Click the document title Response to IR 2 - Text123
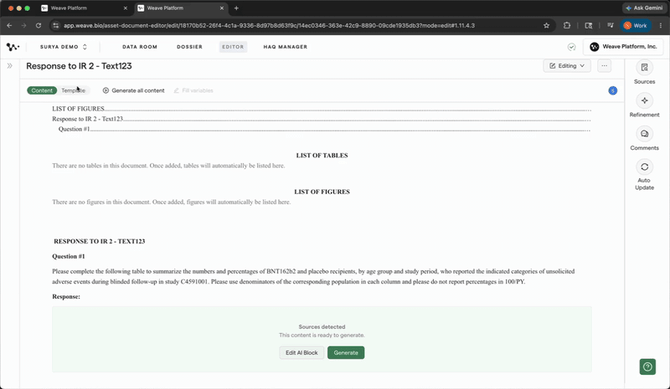The image size is (670, 389). tap(79, 66)
